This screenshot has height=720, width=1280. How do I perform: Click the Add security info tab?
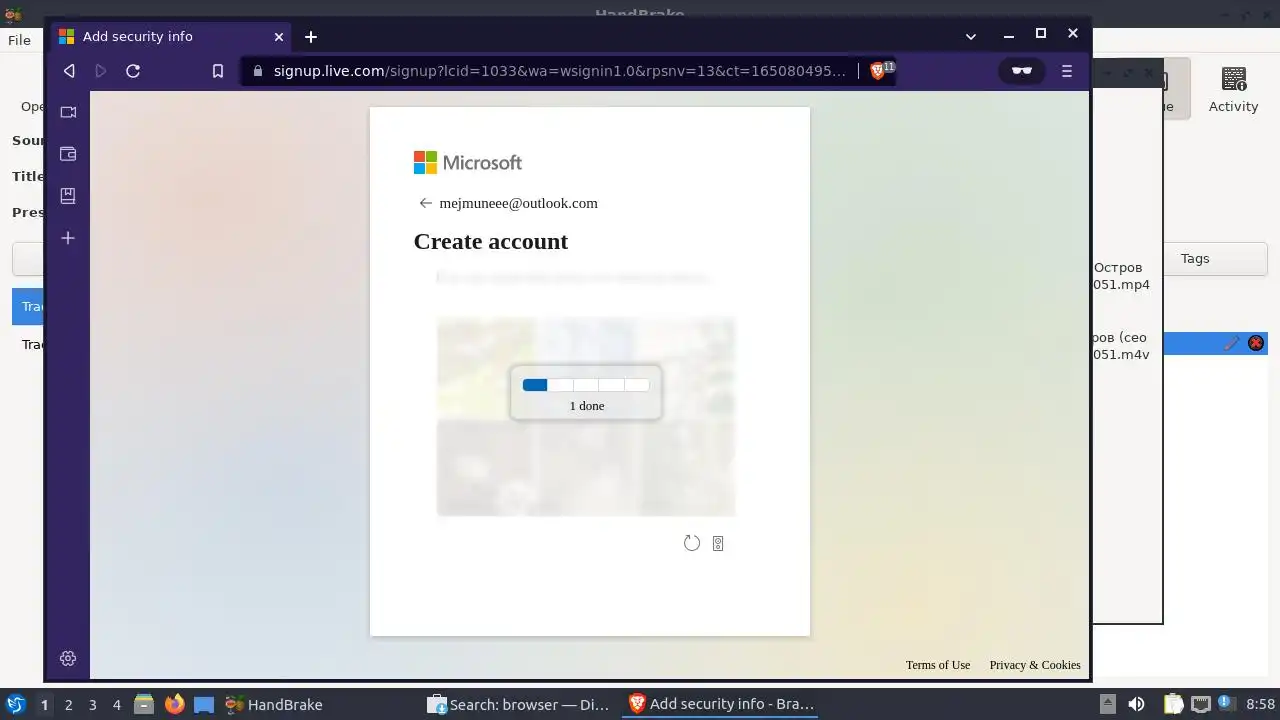170,37
